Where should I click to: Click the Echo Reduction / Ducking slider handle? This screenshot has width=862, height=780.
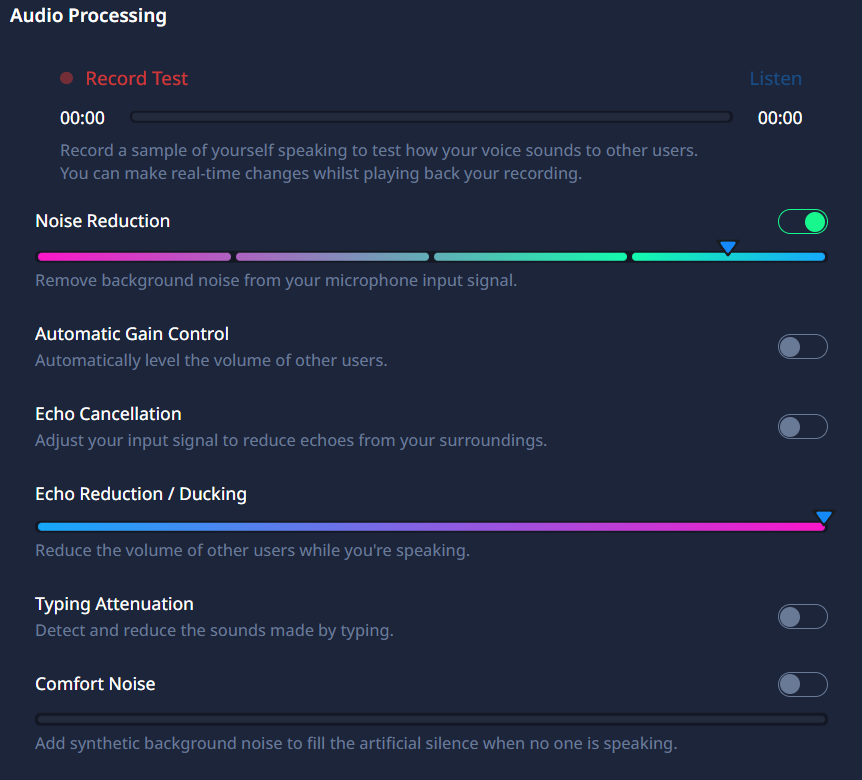824,517
